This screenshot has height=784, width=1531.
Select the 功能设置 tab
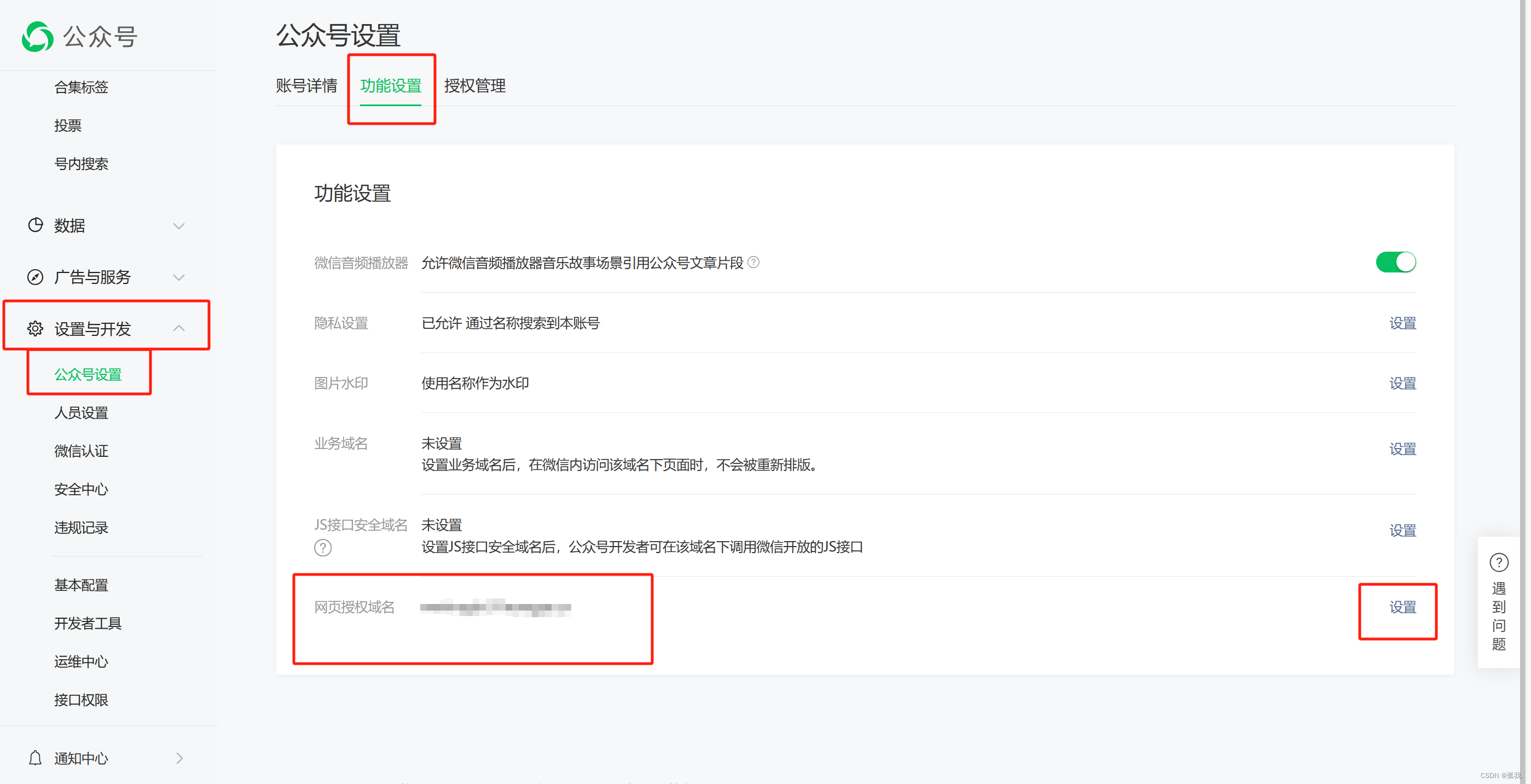(391, 85)
